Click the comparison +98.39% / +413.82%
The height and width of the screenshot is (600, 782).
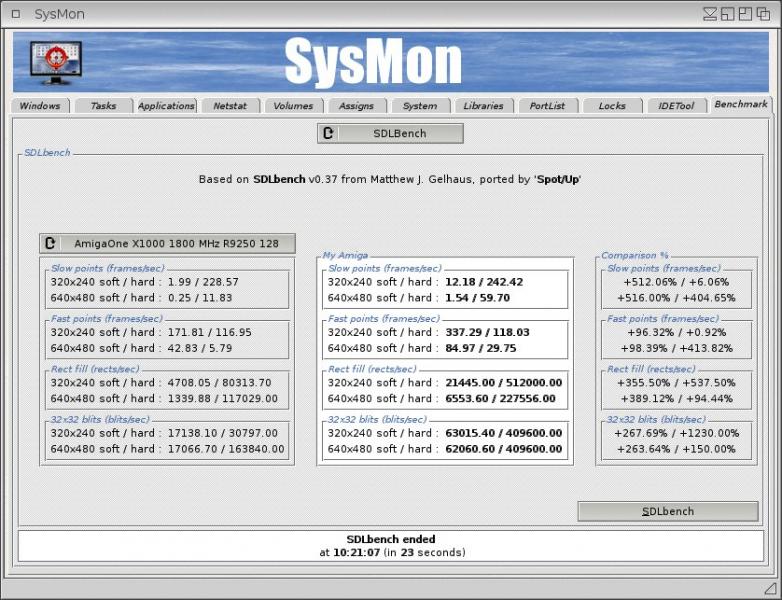(676, 348)
